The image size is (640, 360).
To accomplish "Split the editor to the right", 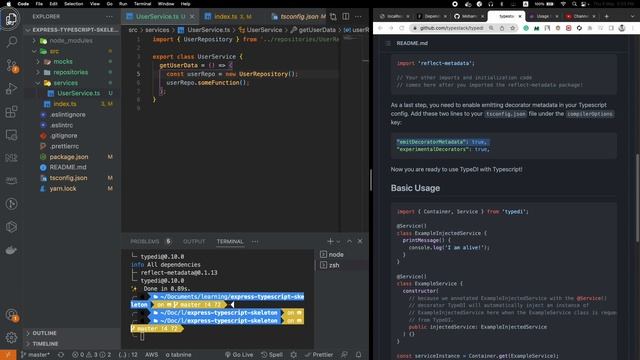I will coord(346,16).
